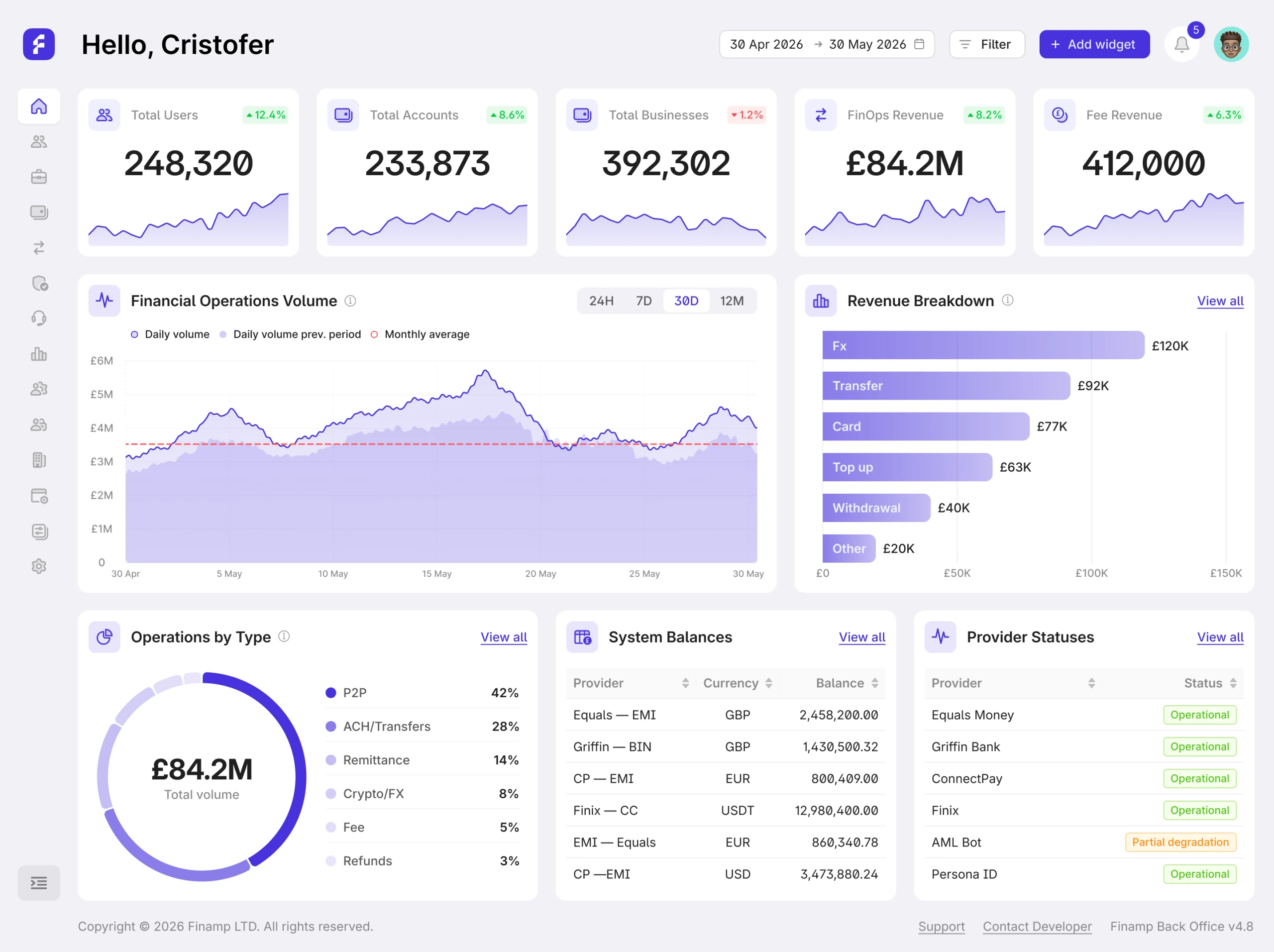Click the Total Users card icon

[104, 115]
